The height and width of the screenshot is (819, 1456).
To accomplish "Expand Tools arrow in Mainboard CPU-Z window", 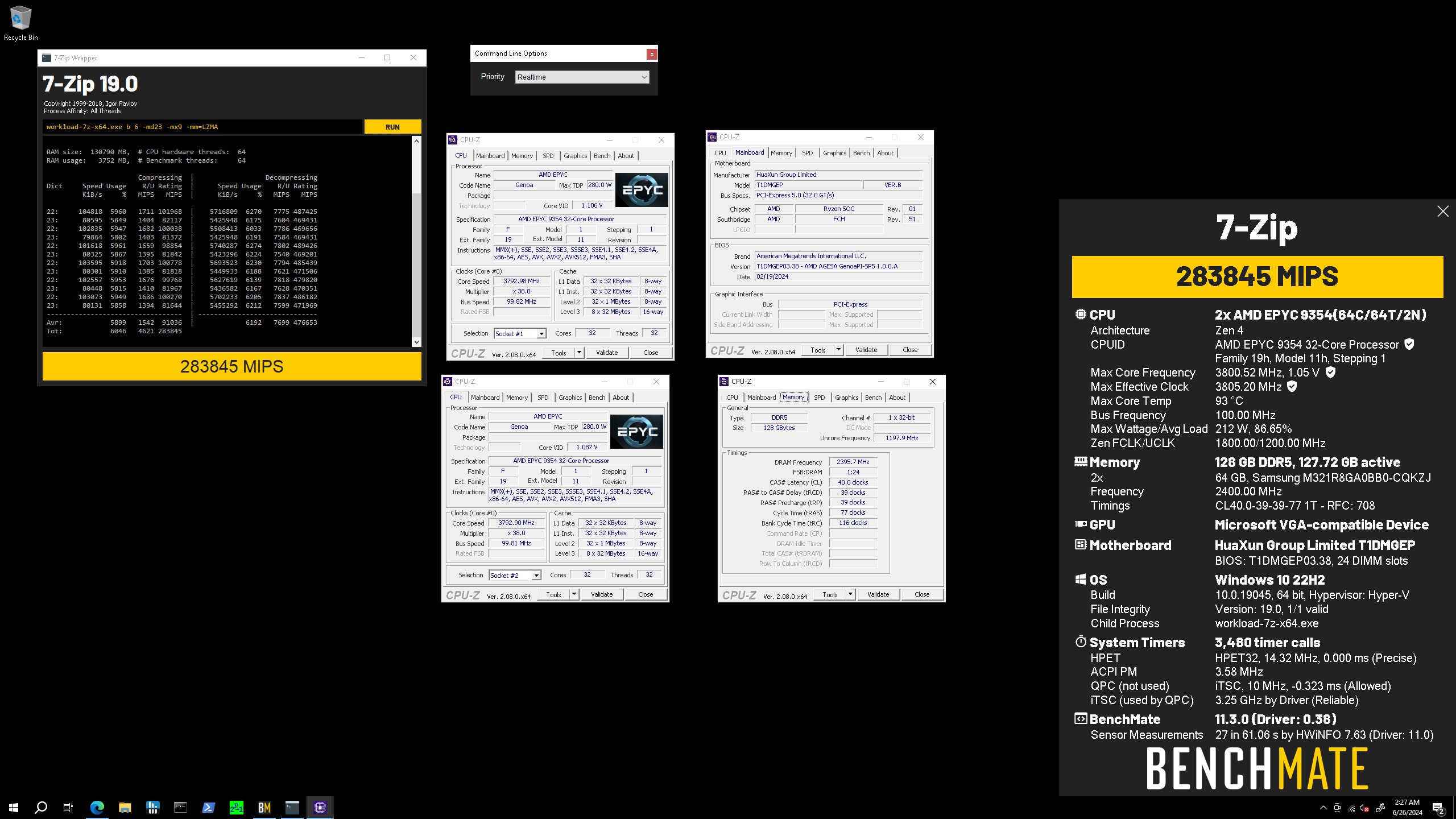I will point(838,350).
